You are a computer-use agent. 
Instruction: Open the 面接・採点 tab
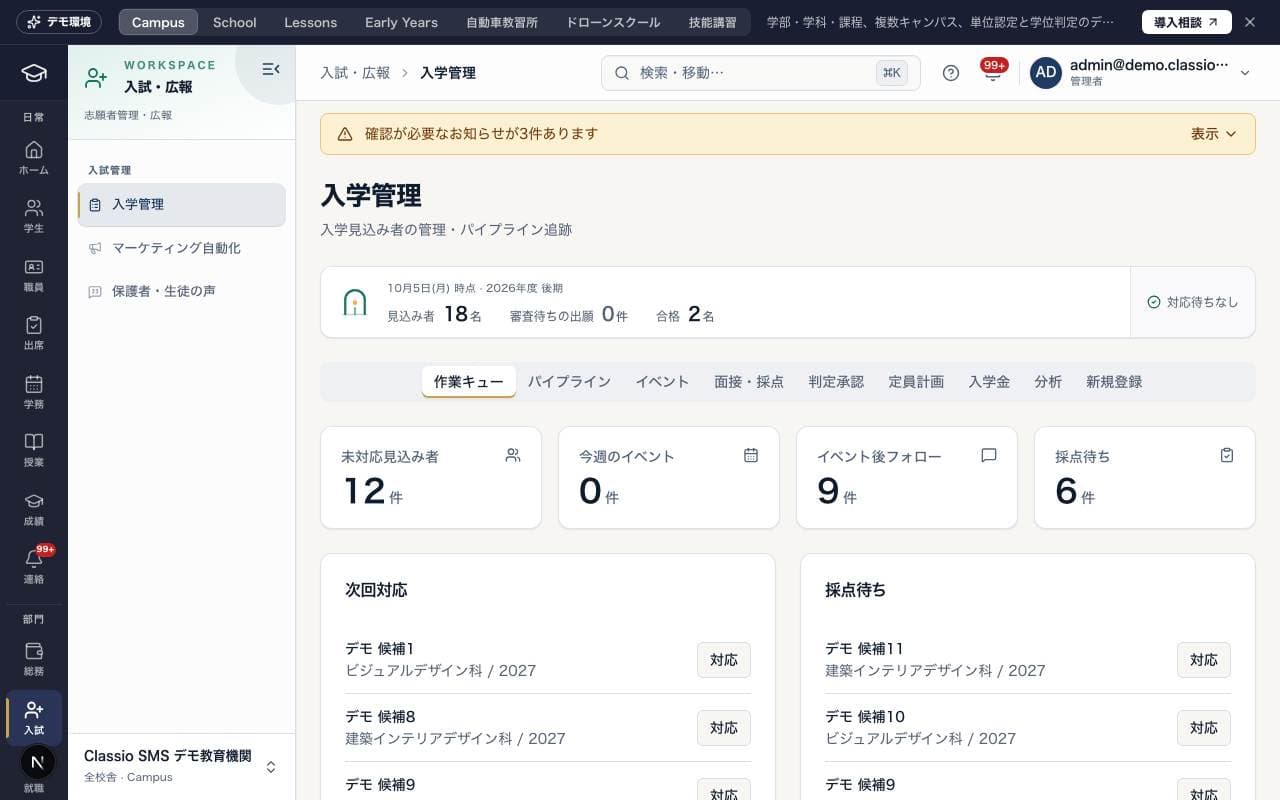749,382
